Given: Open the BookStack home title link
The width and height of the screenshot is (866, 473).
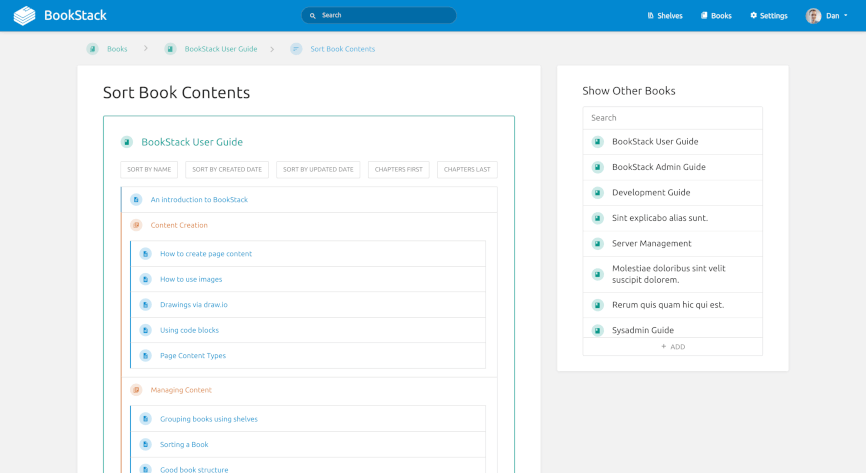Looking at the screenshot, I should pos(75,15).
